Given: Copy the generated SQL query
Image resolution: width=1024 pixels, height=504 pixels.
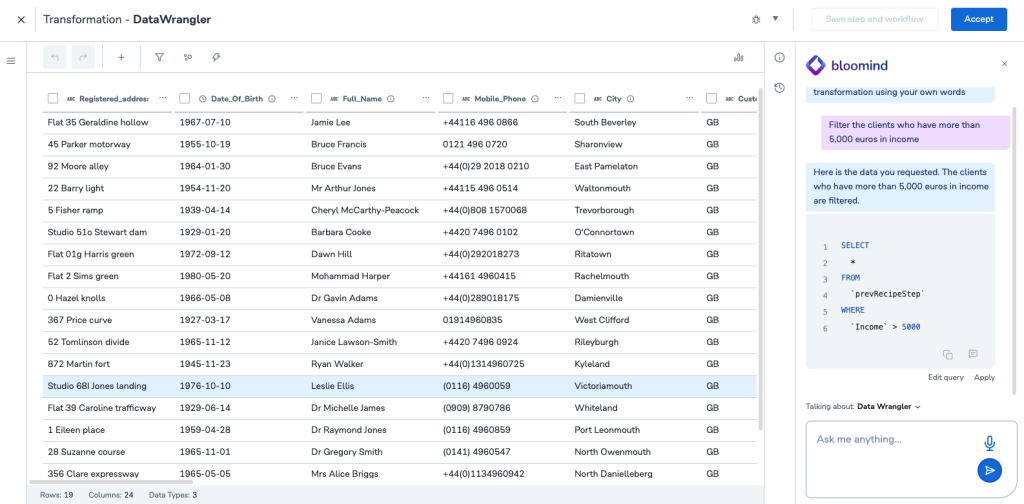Looking at the screenshot, I should [947, 354].
